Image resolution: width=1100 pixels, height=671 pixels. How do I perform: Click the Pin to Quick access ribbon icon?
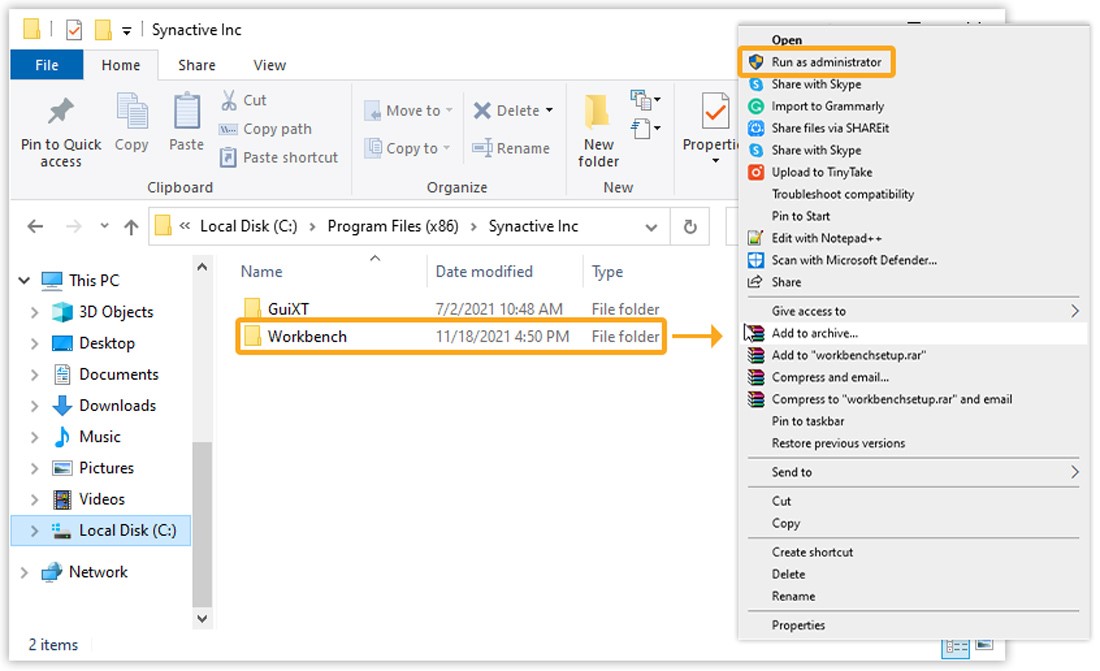tap(61, 112)
